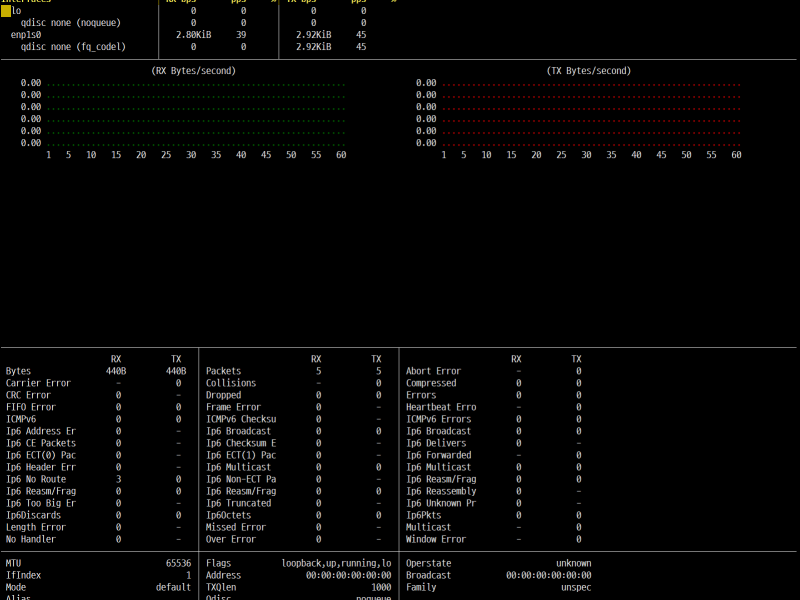The height and width of the screenshot is (600, 800).
Task: Click the TXQlen value 1000
Action: click(x=381, y=587)
